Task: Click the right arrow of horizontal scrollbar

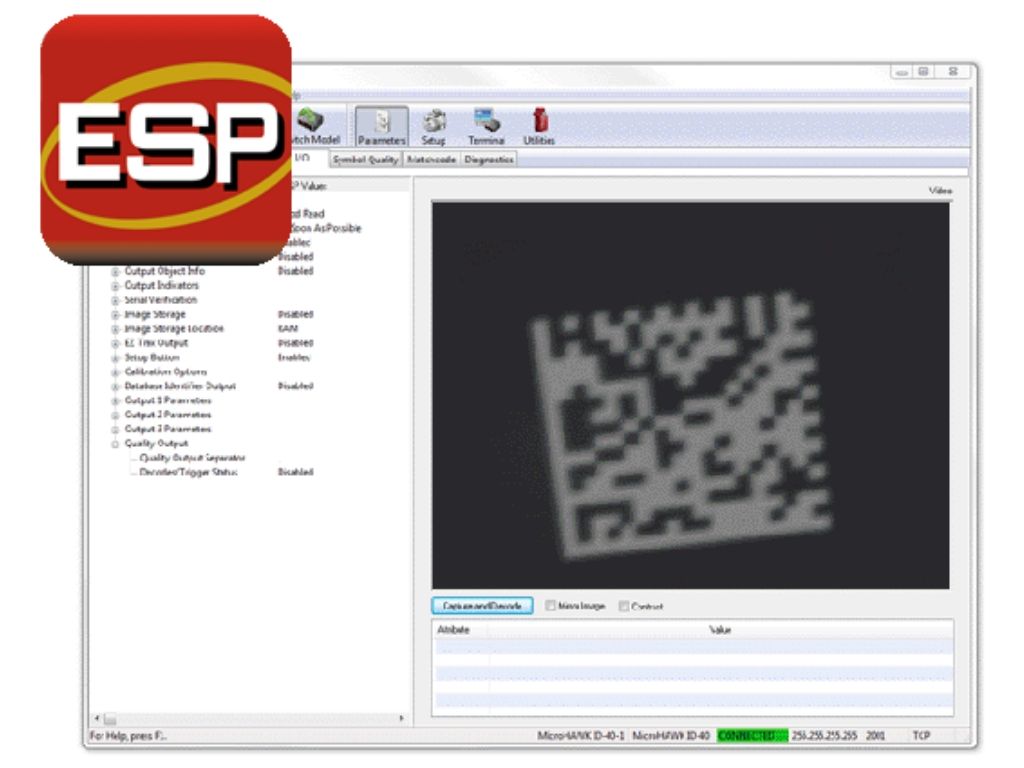Action: pyautogui.click(x=401, y=718)
